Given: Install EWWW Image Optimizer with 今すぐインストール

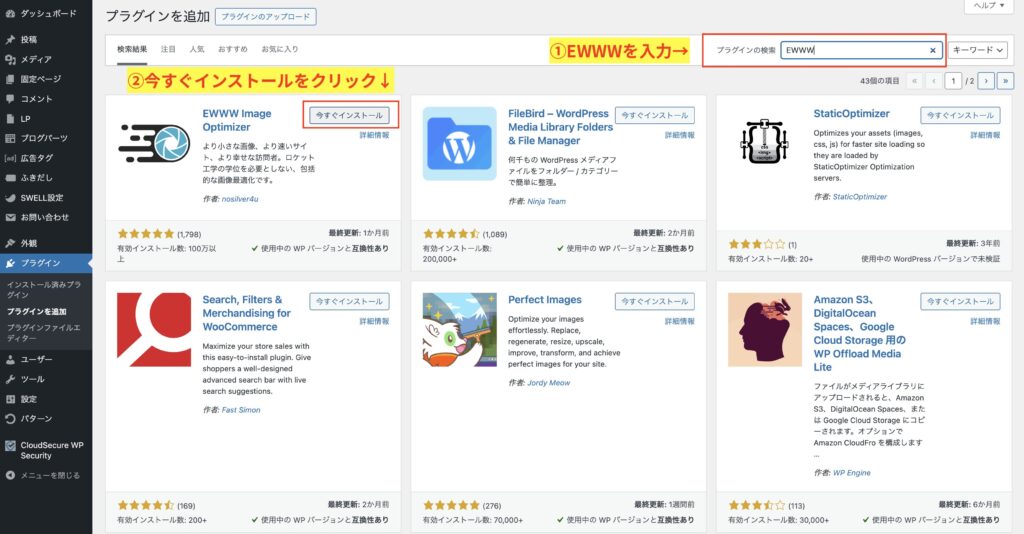Looking at the screenshot, I should point(349,115).
